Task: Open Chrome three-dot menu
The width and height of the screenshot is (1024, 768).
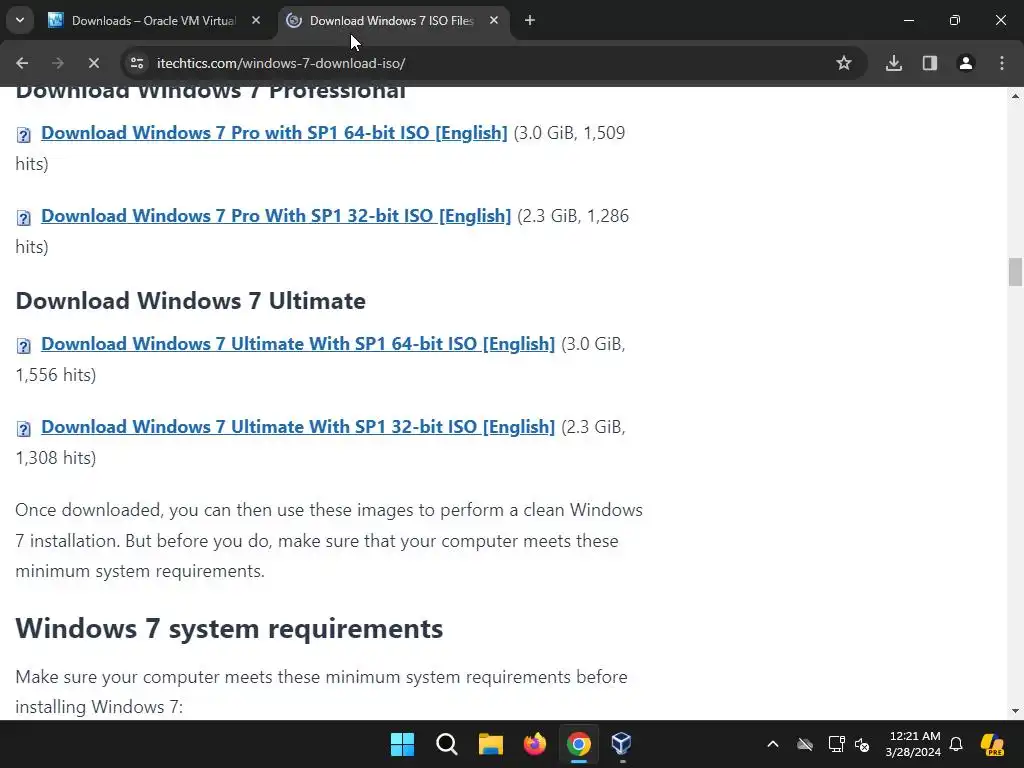Action: pyautogui.click(x=1002, y=63)
